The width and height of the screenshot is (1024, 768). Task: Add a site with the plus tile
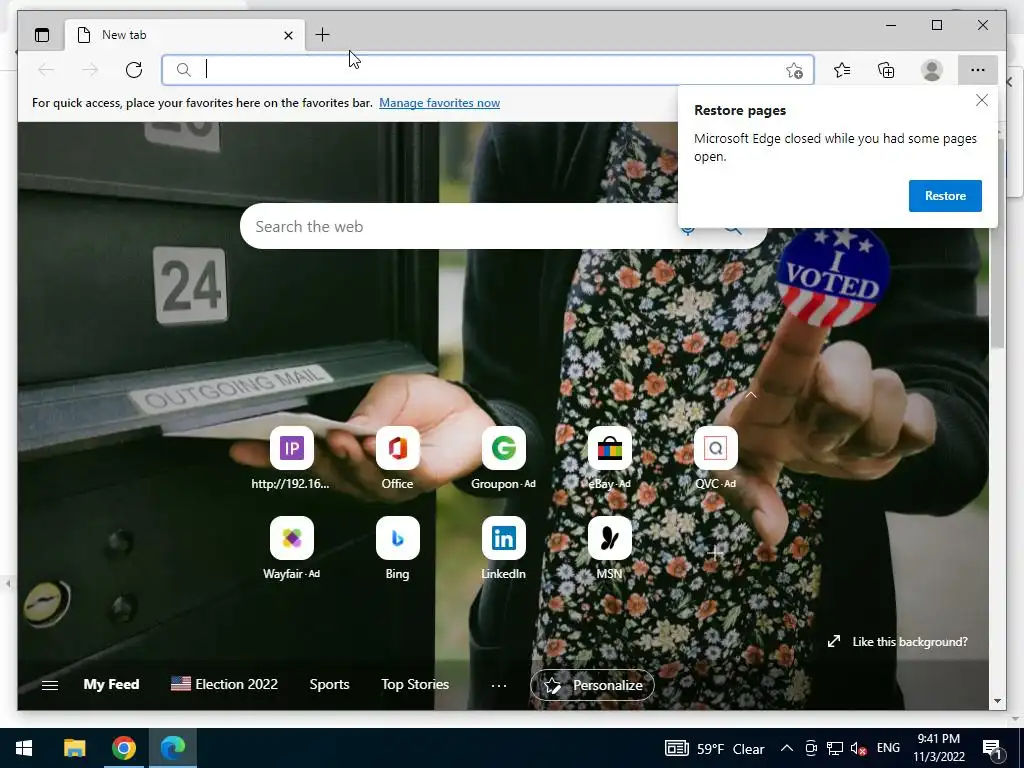pyautogui.click(x=715, y=553)
